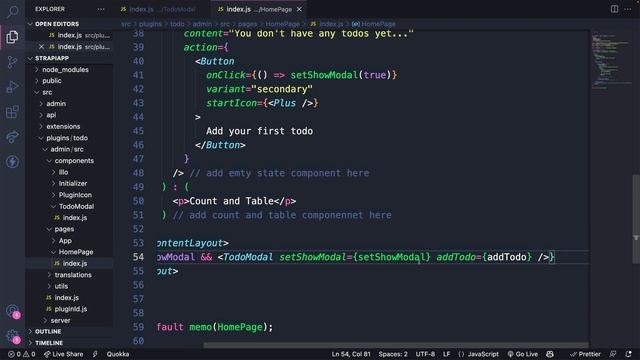This screenshot has width=640, height=360.
Task: Open Go Live server button
Action: tap(522, 354)
